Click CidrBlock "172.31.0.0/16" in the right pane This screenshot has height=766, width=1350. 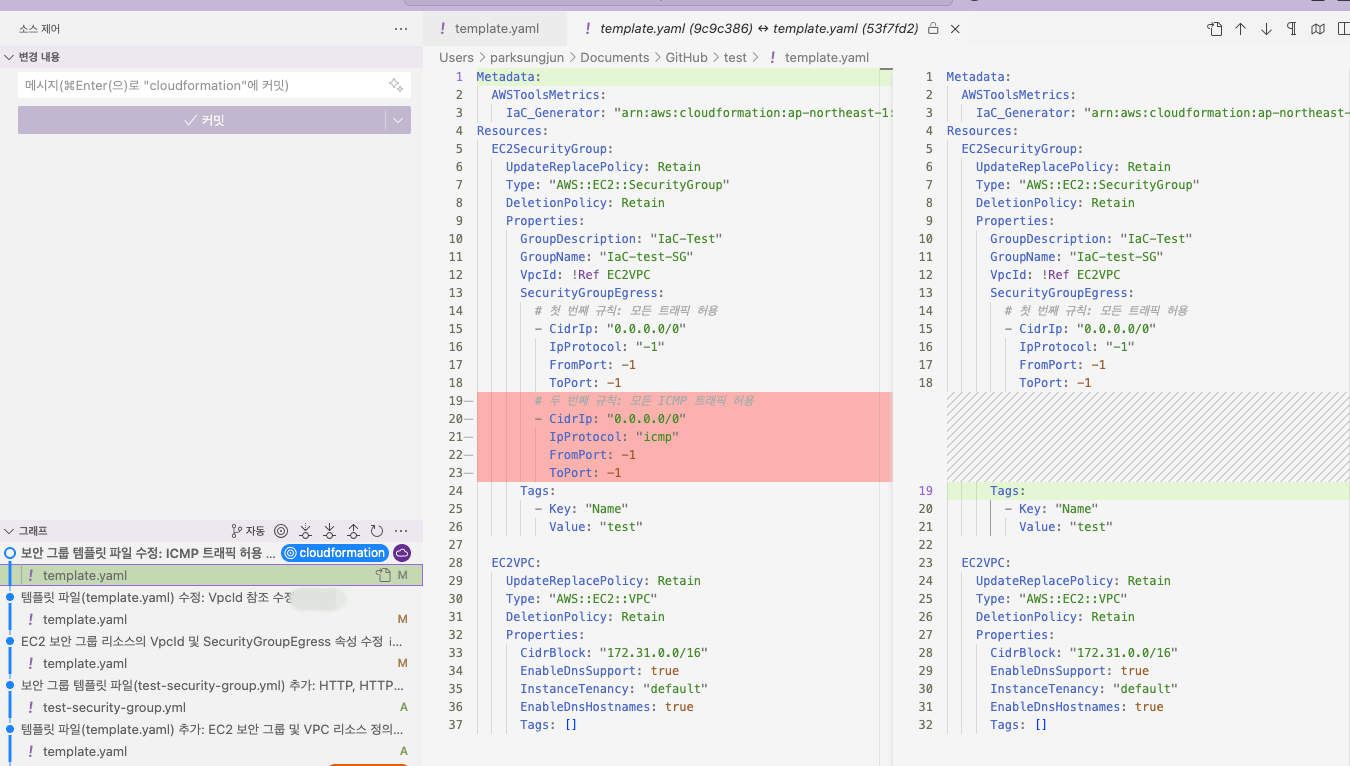click(1084, 653)
